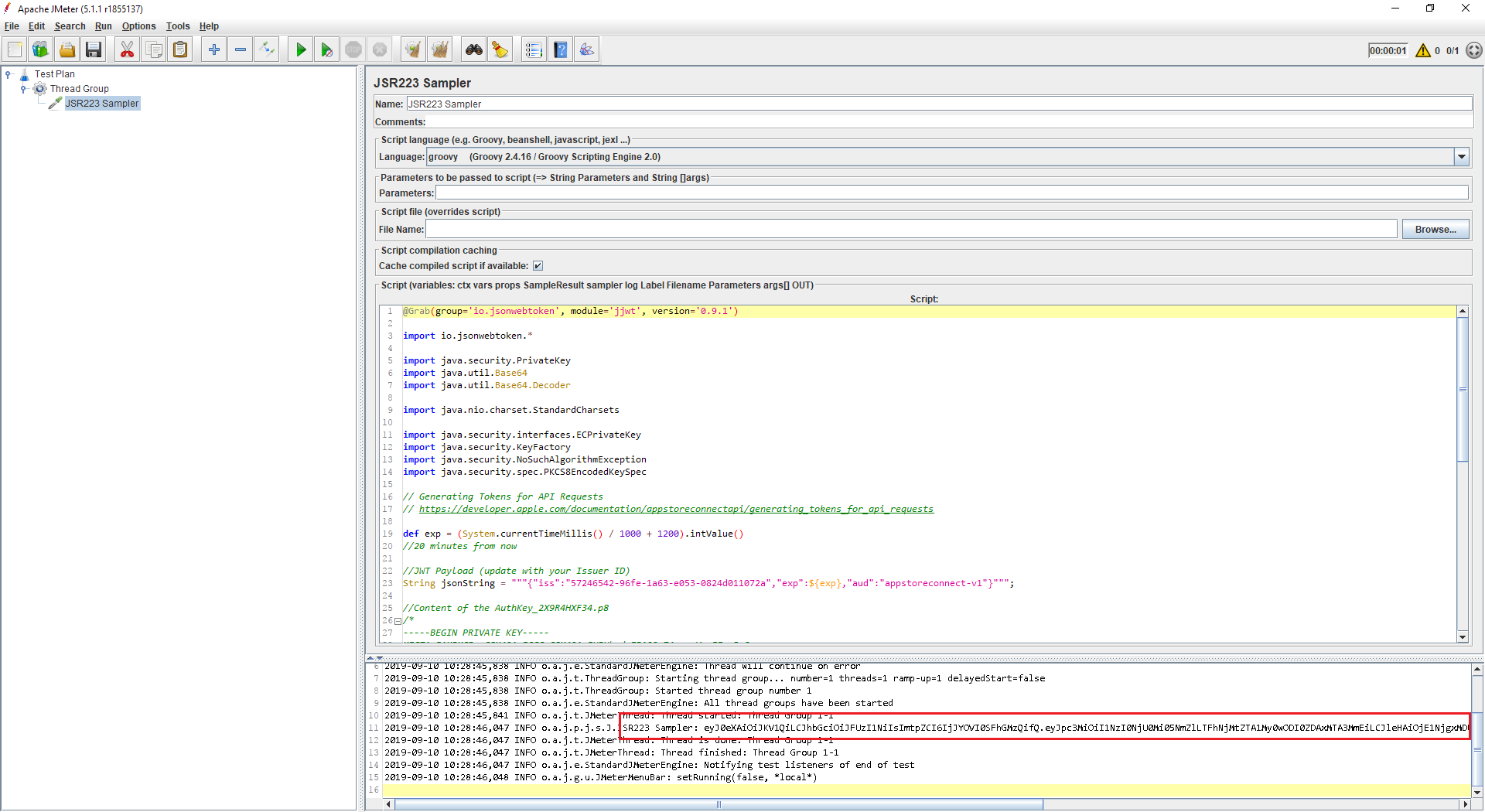Click the yellow warning log errors icon

[x=1422, y=51]
